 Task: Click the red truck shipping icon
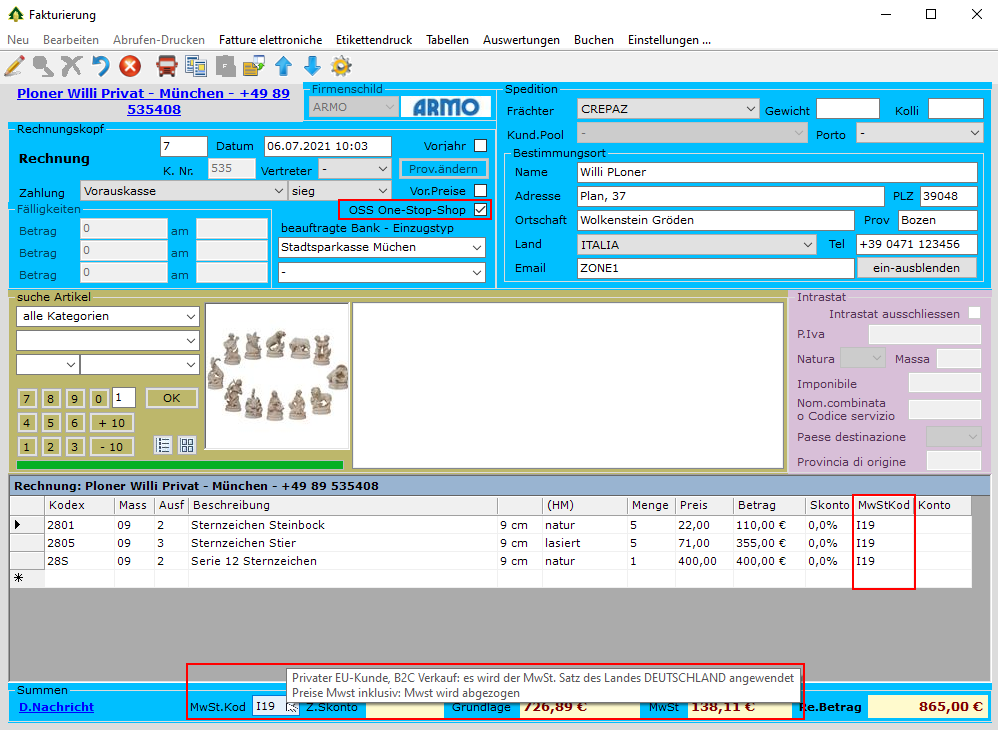(x=167, y=66)
